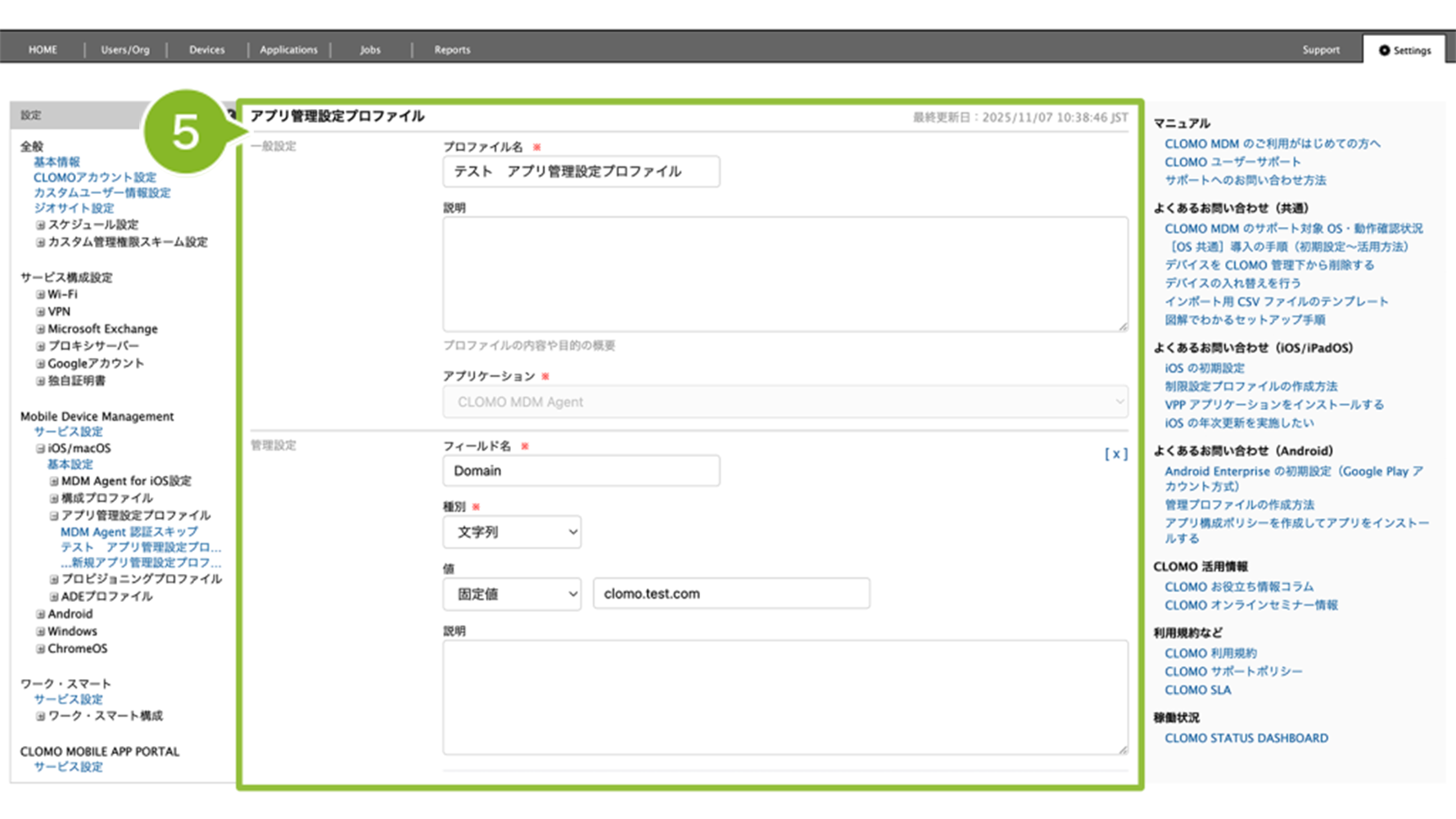Open the 種別 dropdown showing 文字列
Viewport: 1456px width, 819px height.
coord(512,532)
